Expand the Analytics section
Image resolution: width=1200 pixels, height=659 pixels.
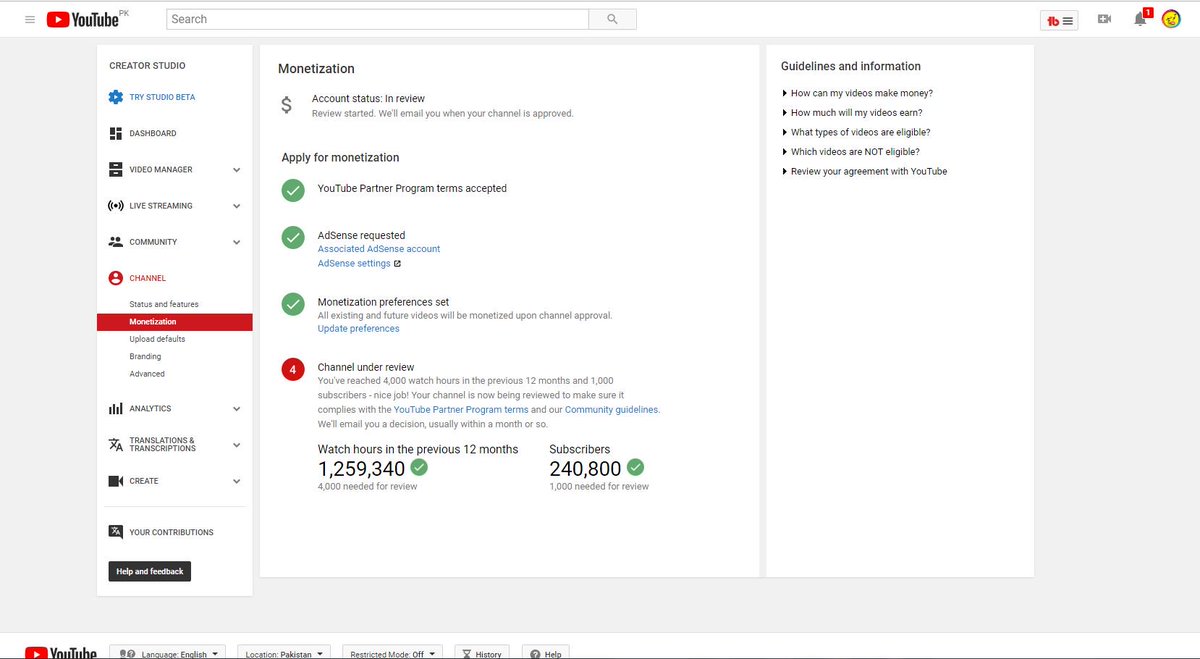[237, 409]
